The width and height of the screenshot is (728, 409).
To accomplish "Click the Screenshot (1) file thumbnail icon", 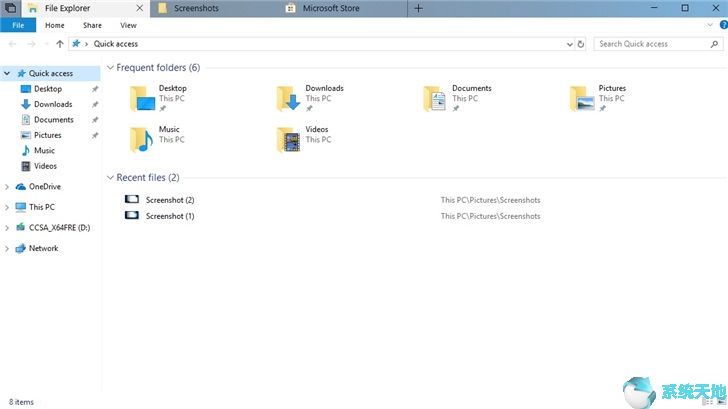I will [x=132, y=215].
